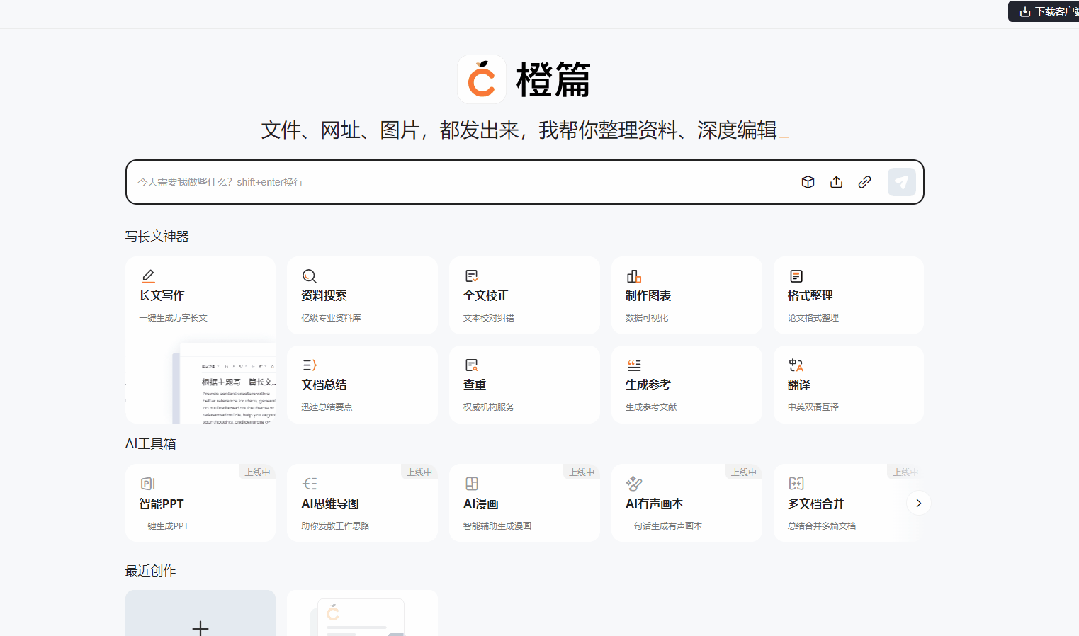Start the 查重 plagiarism check tool
The height and width of the screenshot is (636, 1079).
click(x=524, y=384)
